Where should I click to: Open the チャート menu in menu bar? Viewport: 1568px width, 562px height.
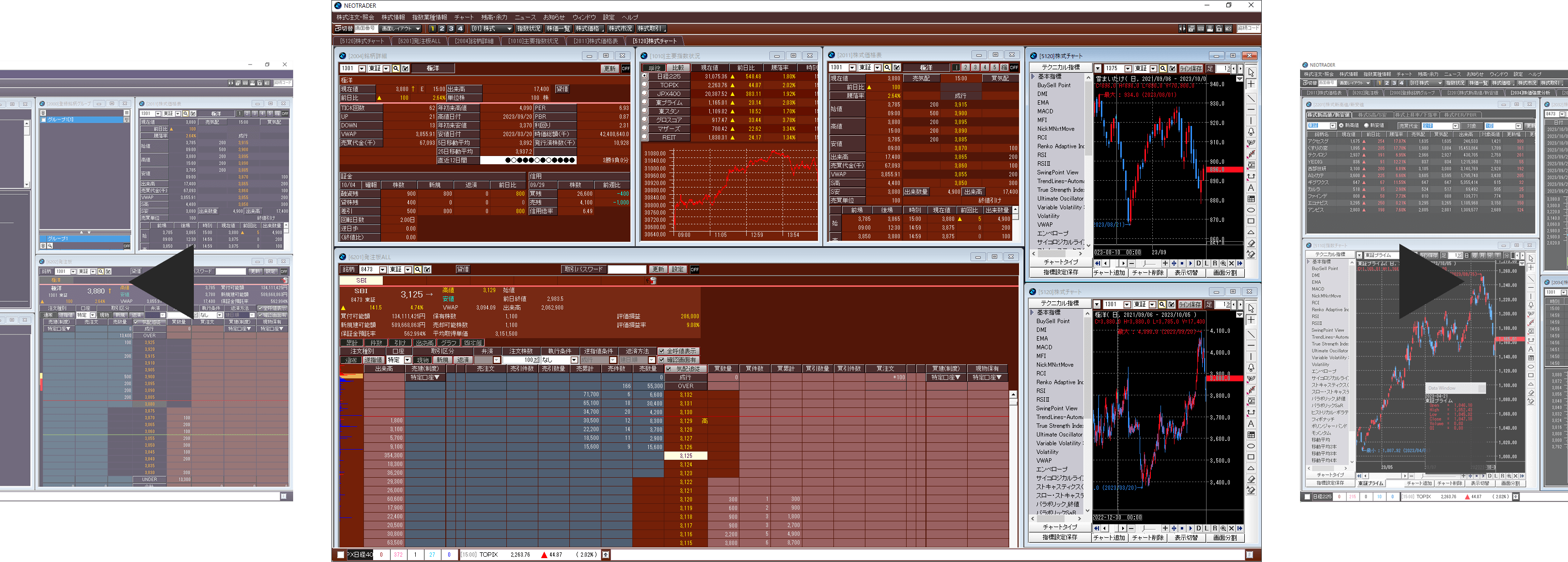463,17
